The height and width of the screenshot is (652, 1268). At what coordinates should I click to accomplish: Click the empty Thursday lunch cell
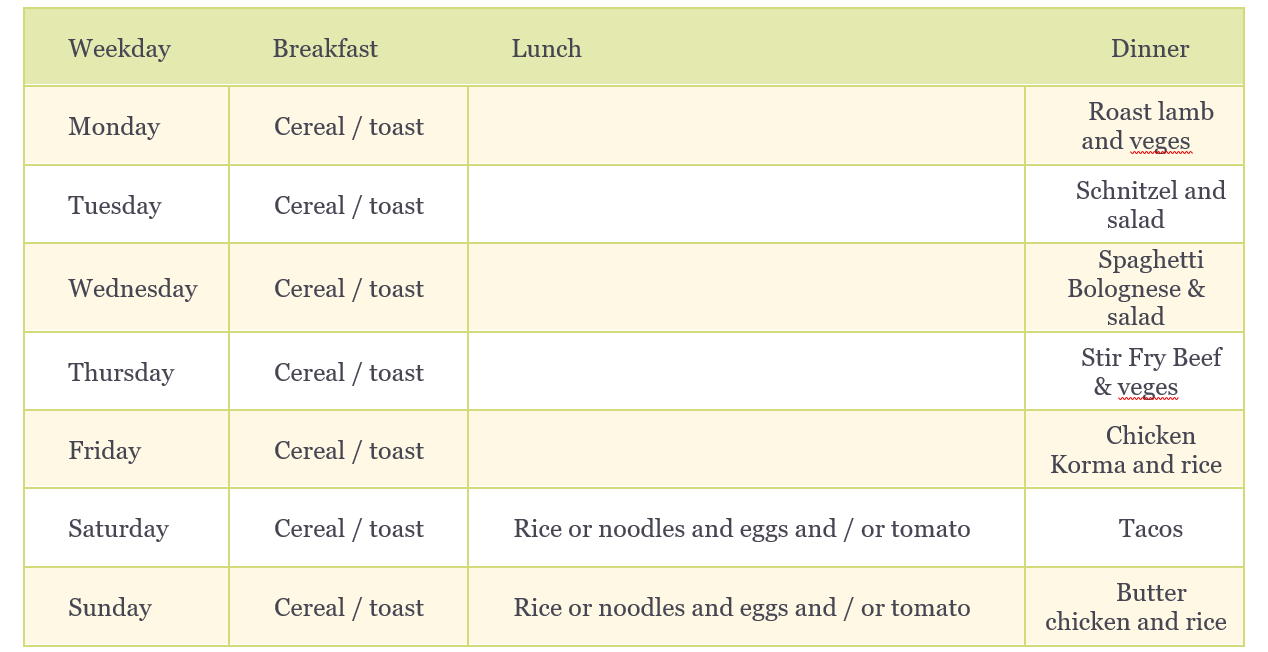pos(746,371)
